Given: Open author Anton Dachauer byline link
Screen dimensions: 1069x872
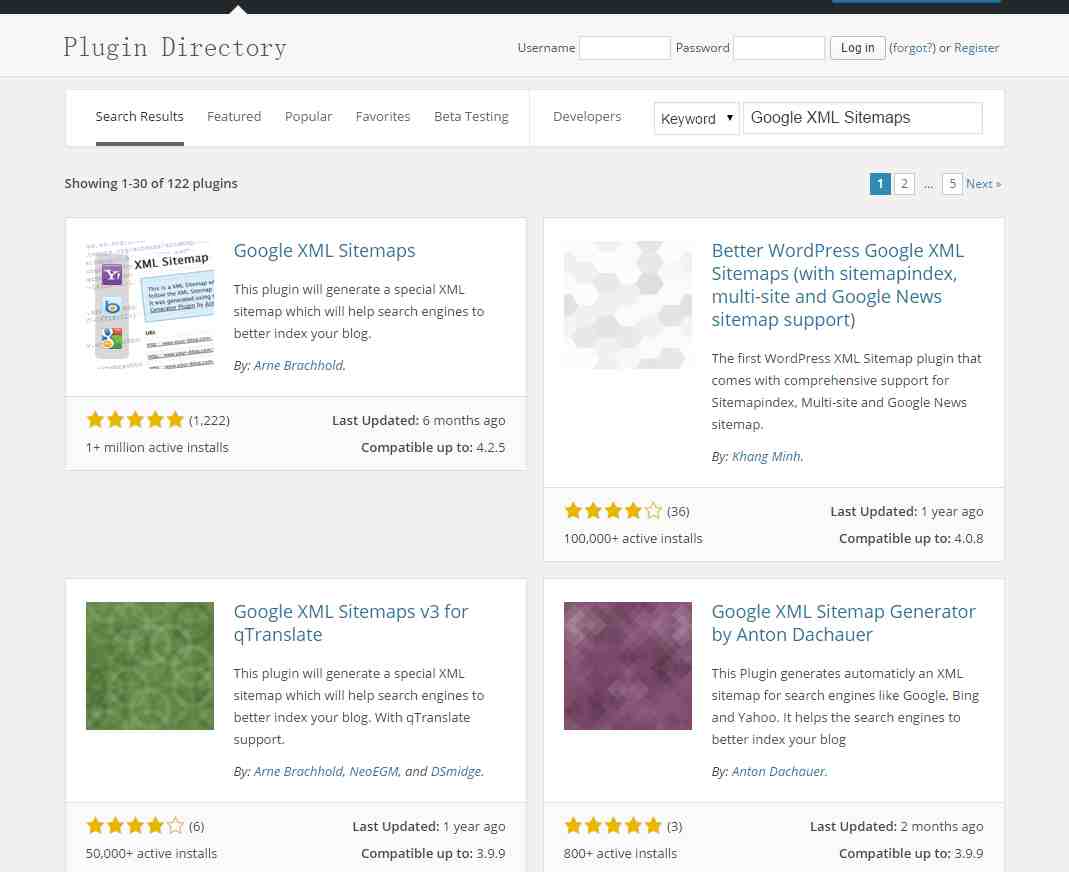Looking at the screenshot, I should point(778,771).
